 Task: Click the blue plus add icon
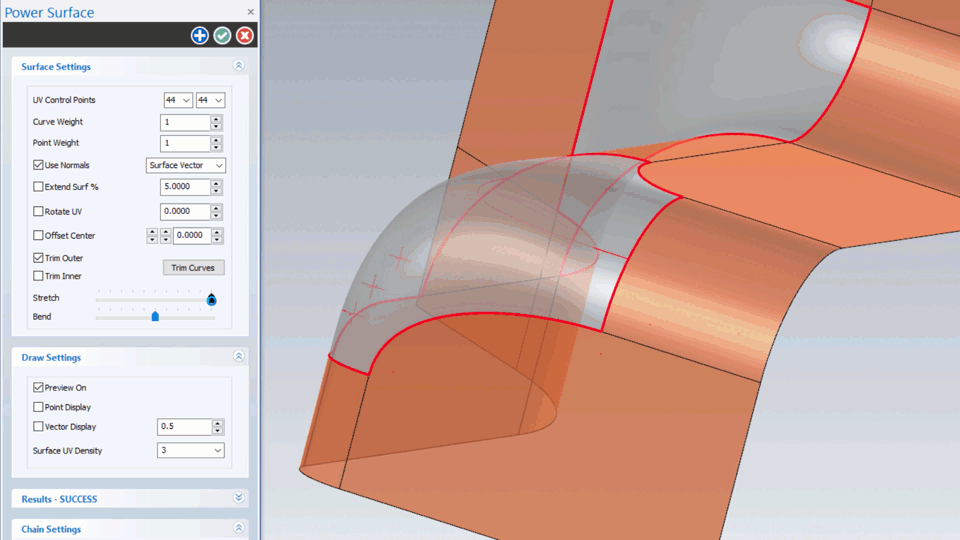pos(200,36)
